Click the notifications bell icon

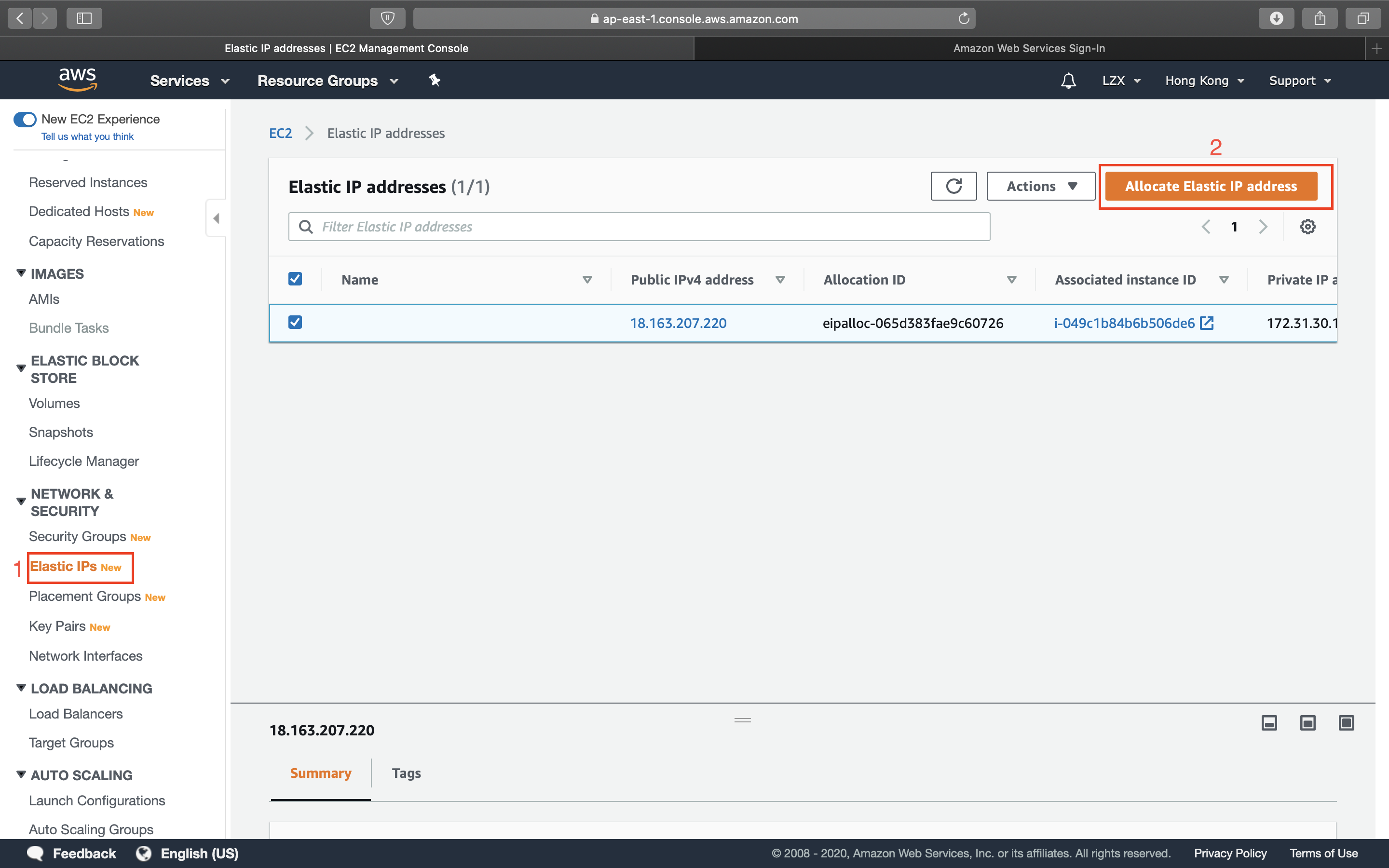pos(1068,81)
